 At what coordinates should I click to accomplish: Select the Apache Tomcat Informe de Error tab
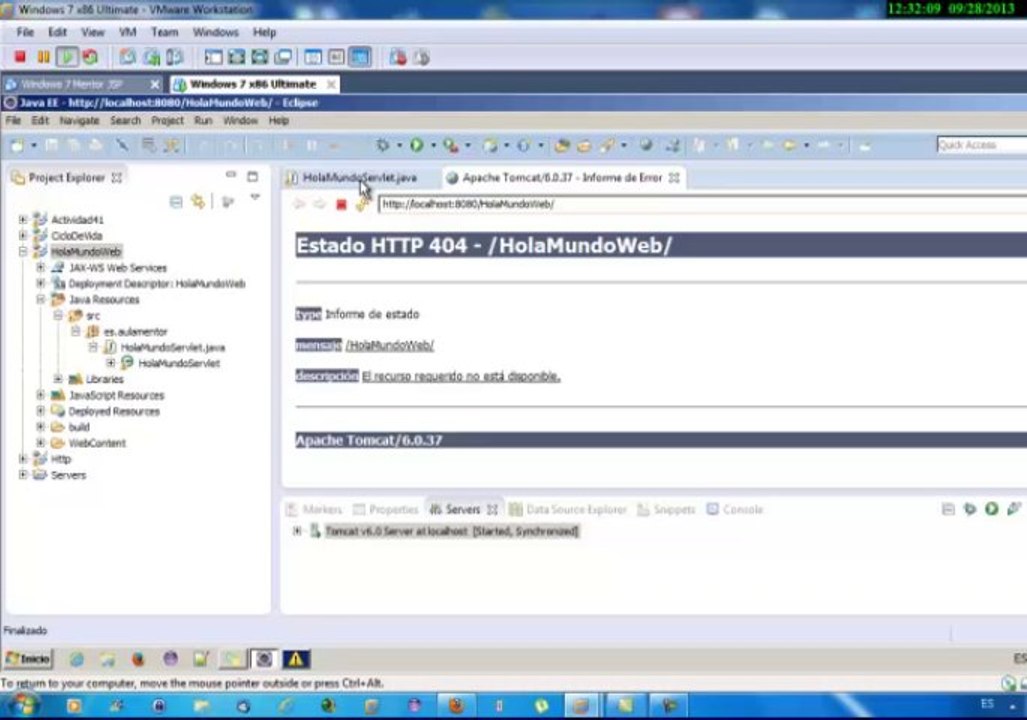click(x=562, y=178)
